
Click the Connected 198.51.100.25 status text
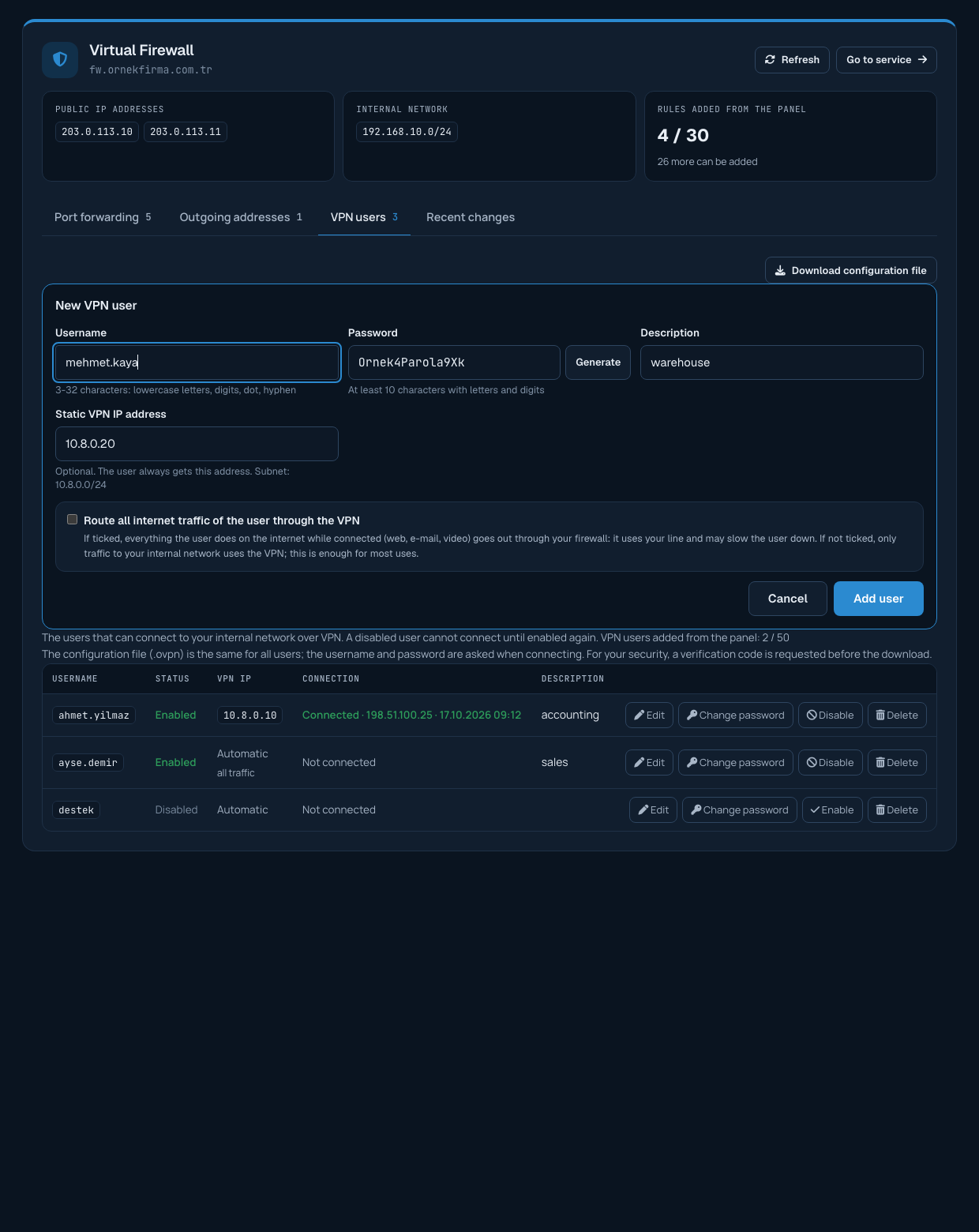411,716
